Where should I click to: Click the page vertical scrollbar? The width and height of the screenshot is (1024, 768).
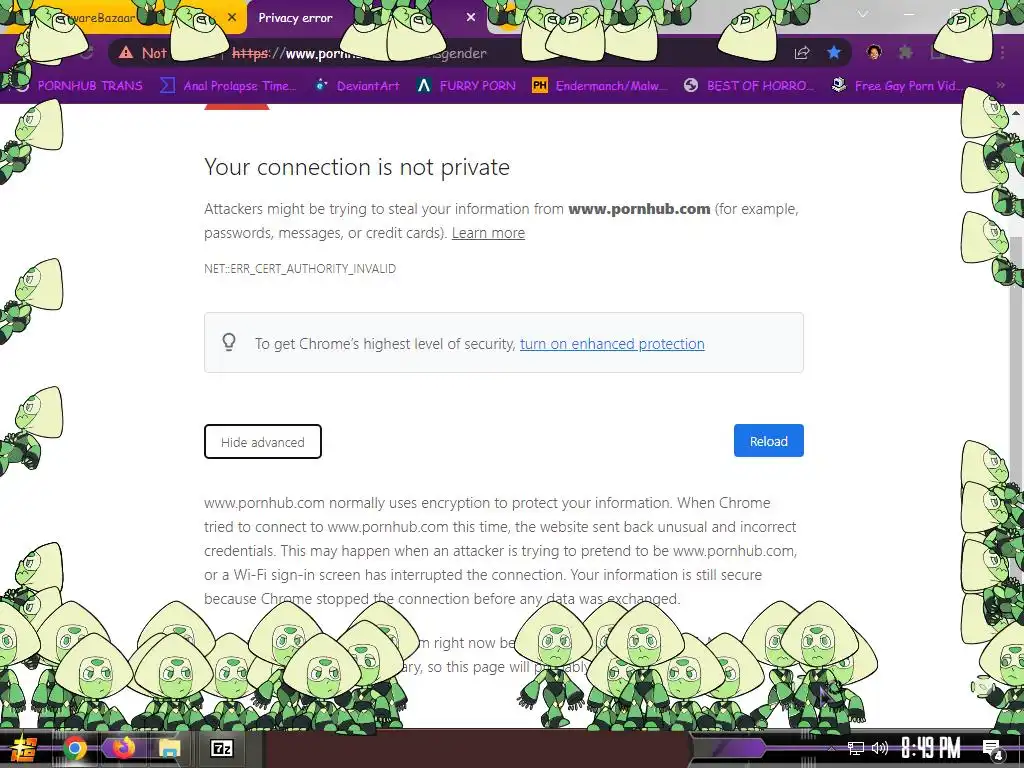click(1016, 418)
